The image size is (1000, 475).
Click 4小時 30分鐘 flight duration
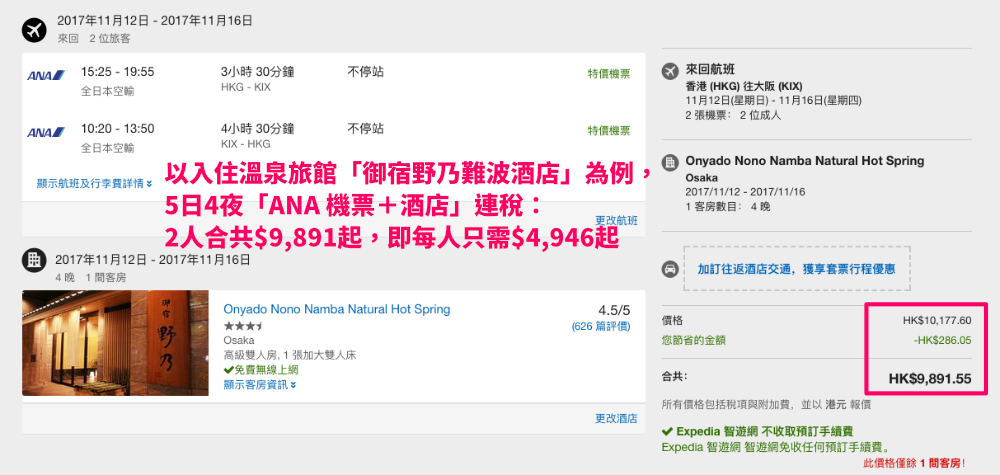coord(258,129)
